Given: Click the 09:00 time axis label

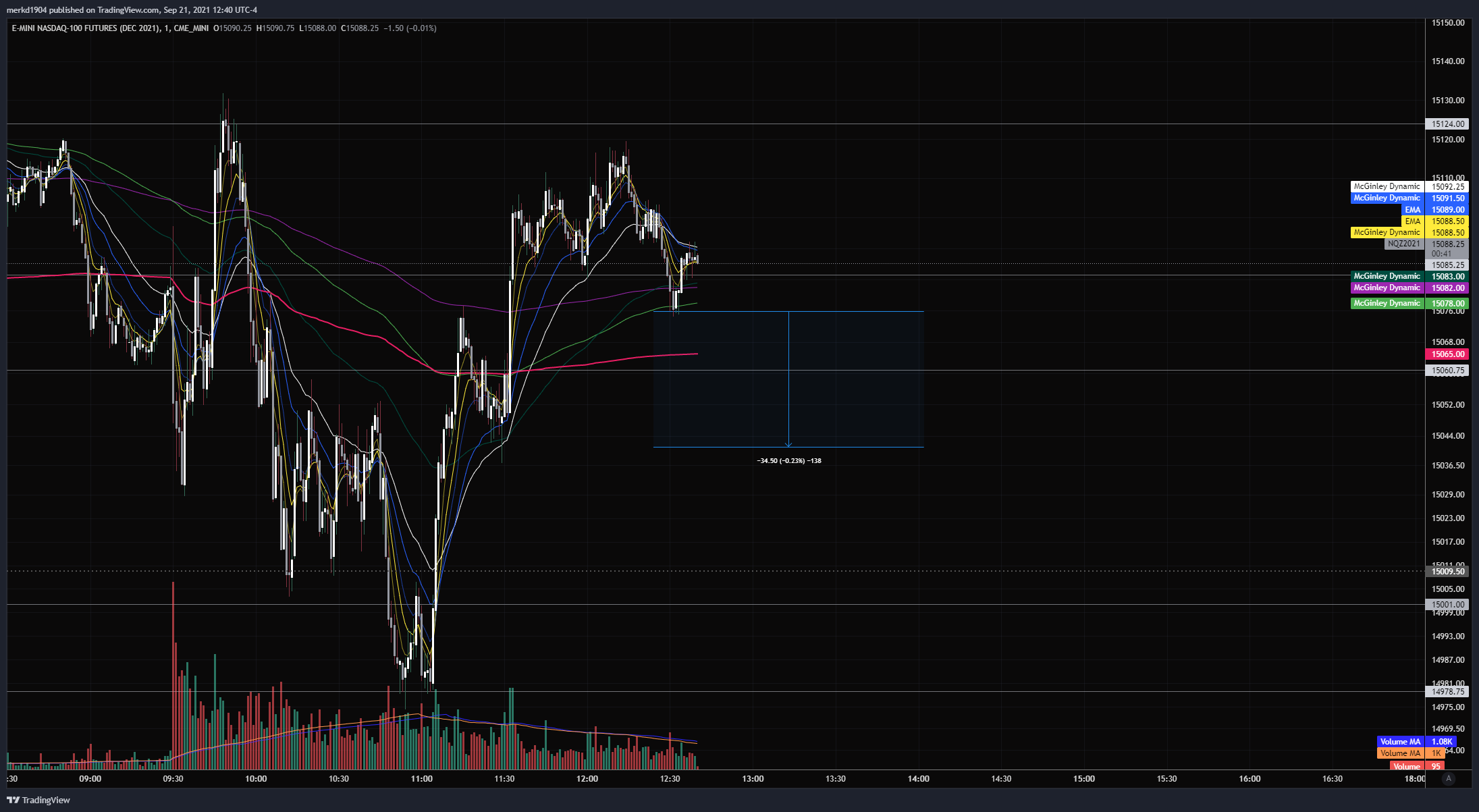Looking at the screenshot, I should click(x=90, y=779).
